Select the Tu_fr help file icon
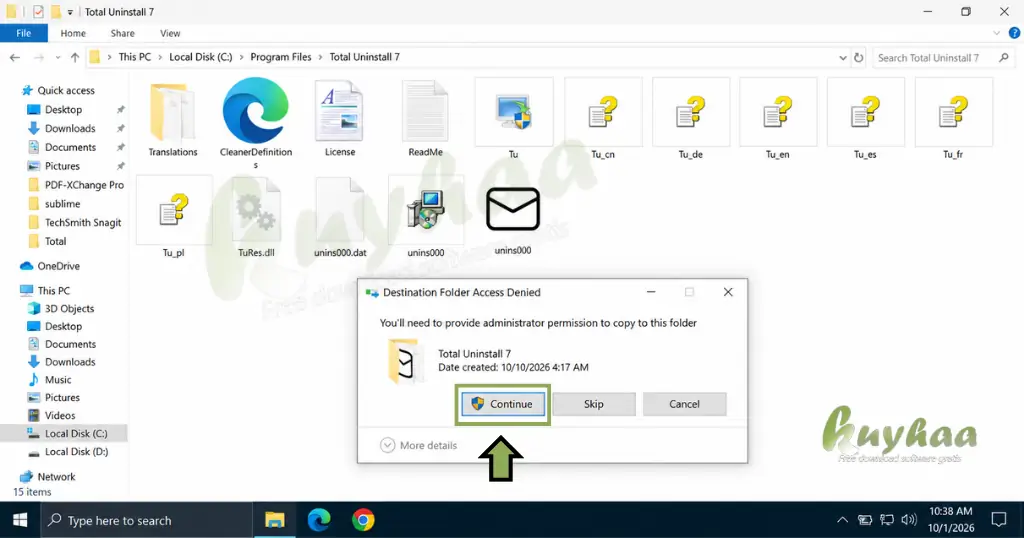Screen dimensions: 1024x538 [x=953, y=112]
